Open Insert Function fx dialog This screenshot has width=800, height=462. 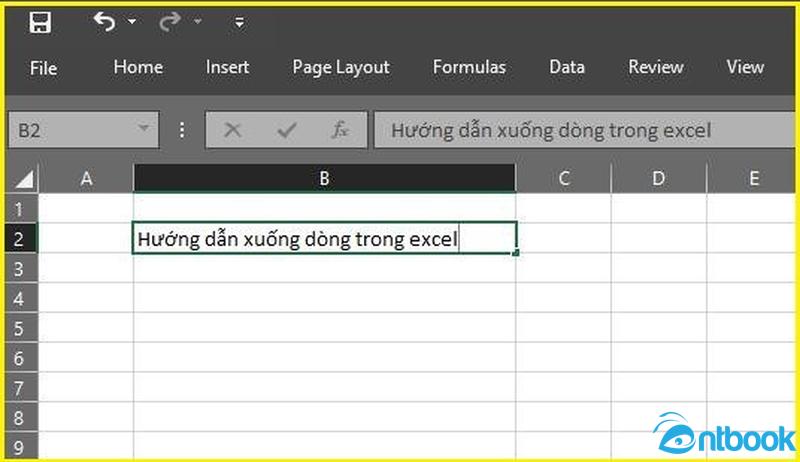[340, 130]
